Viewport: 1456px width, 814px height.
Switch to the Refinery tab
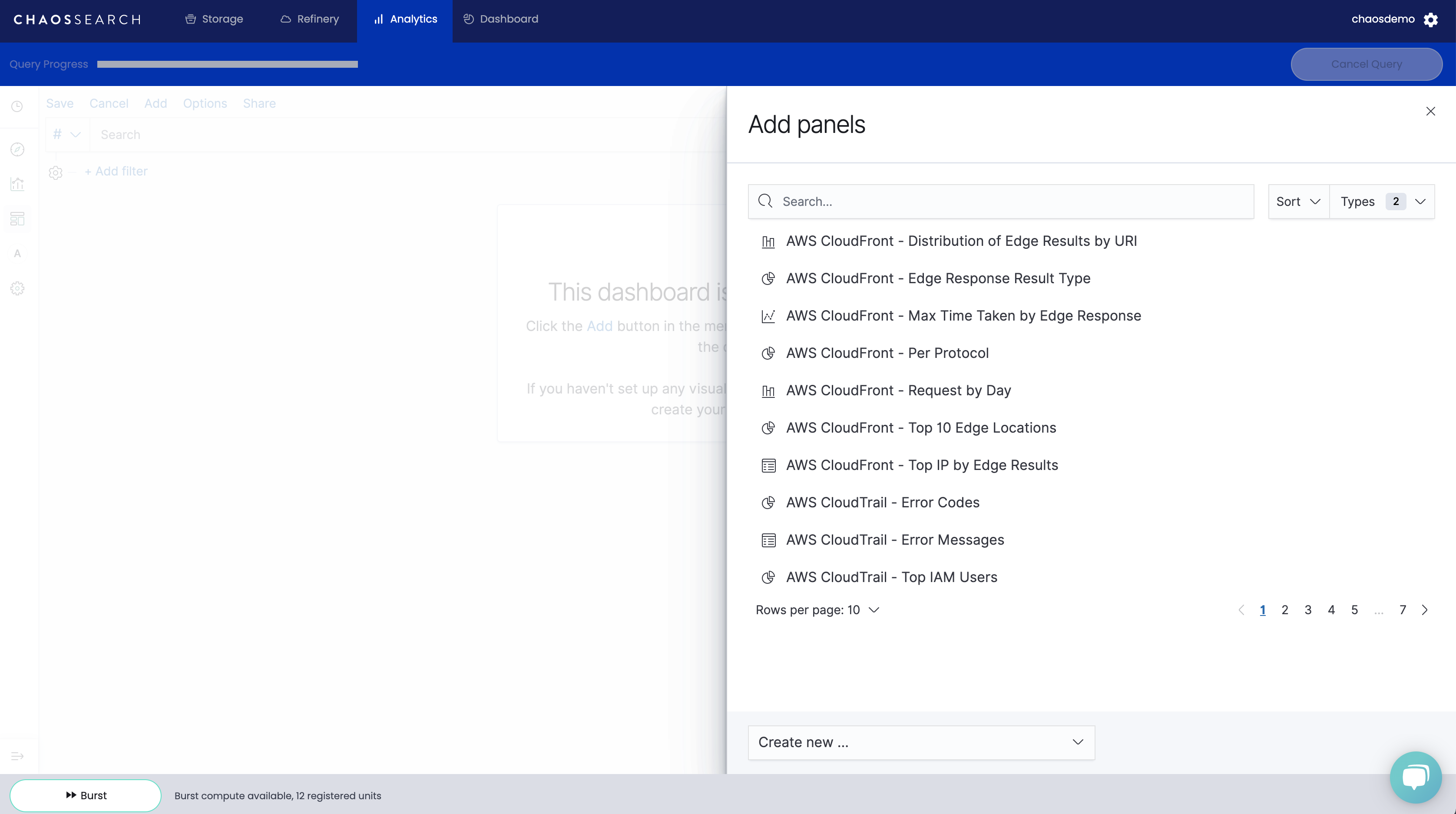point(310,19)
